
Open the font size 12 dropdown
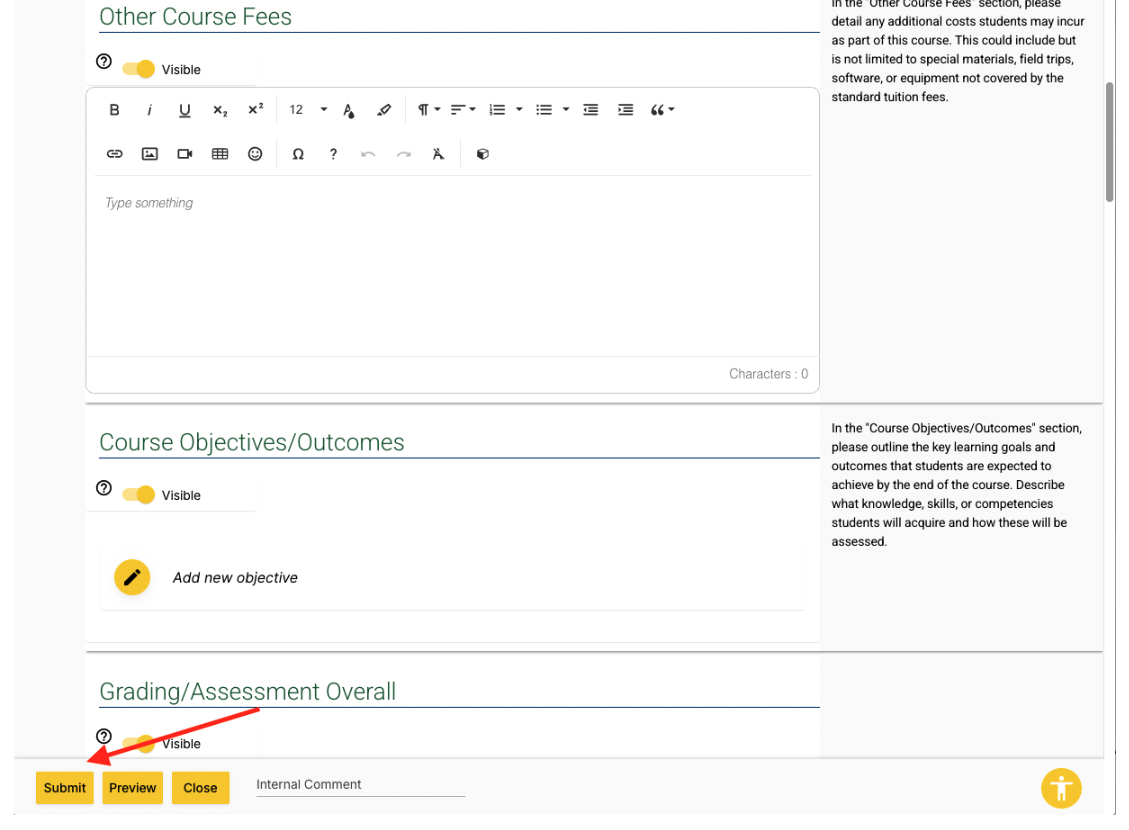click(x=307, y=110)
